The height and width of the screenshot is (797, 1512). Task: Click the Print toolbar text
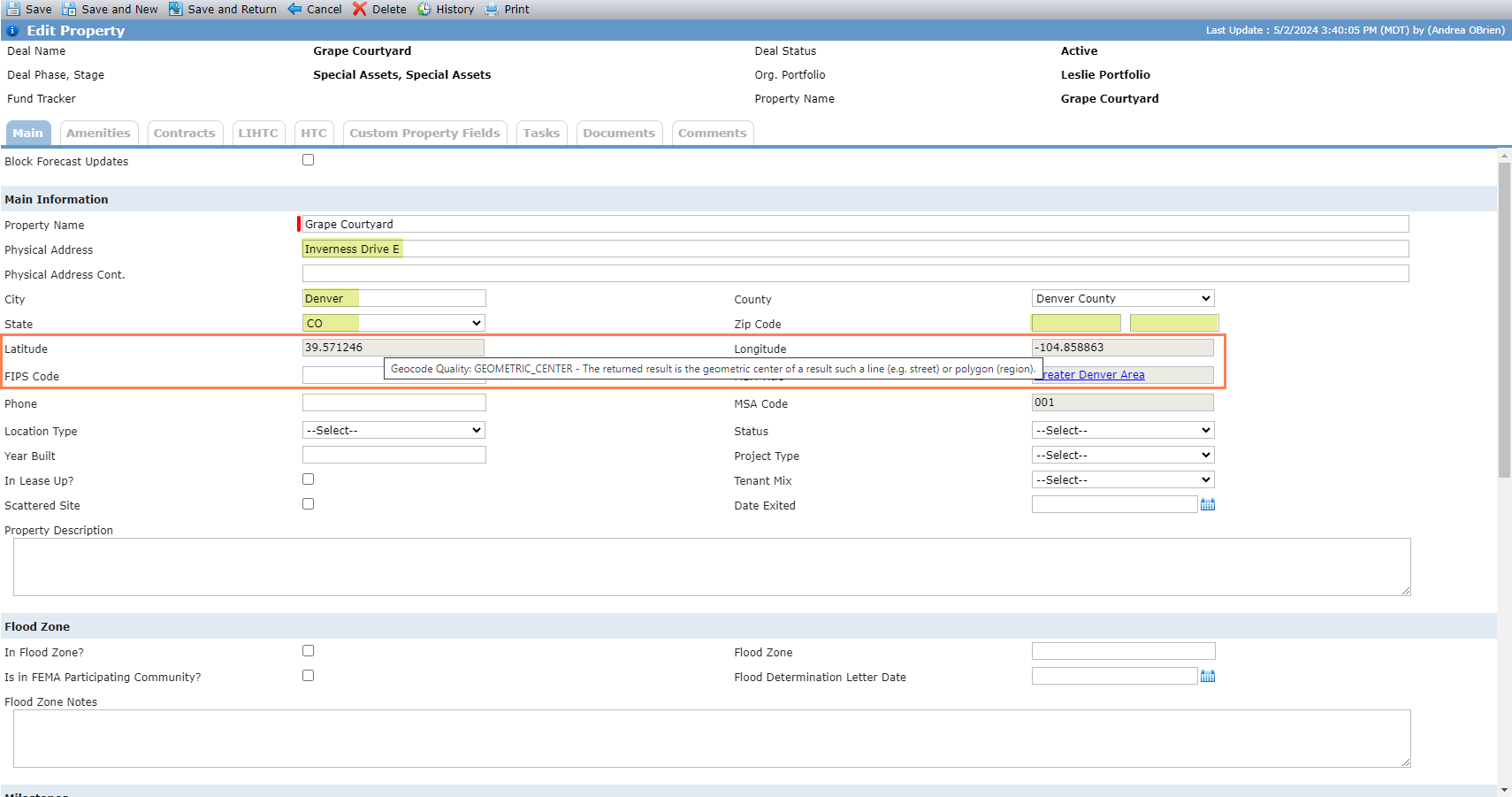pyautogui.click(x=517, y=9)
